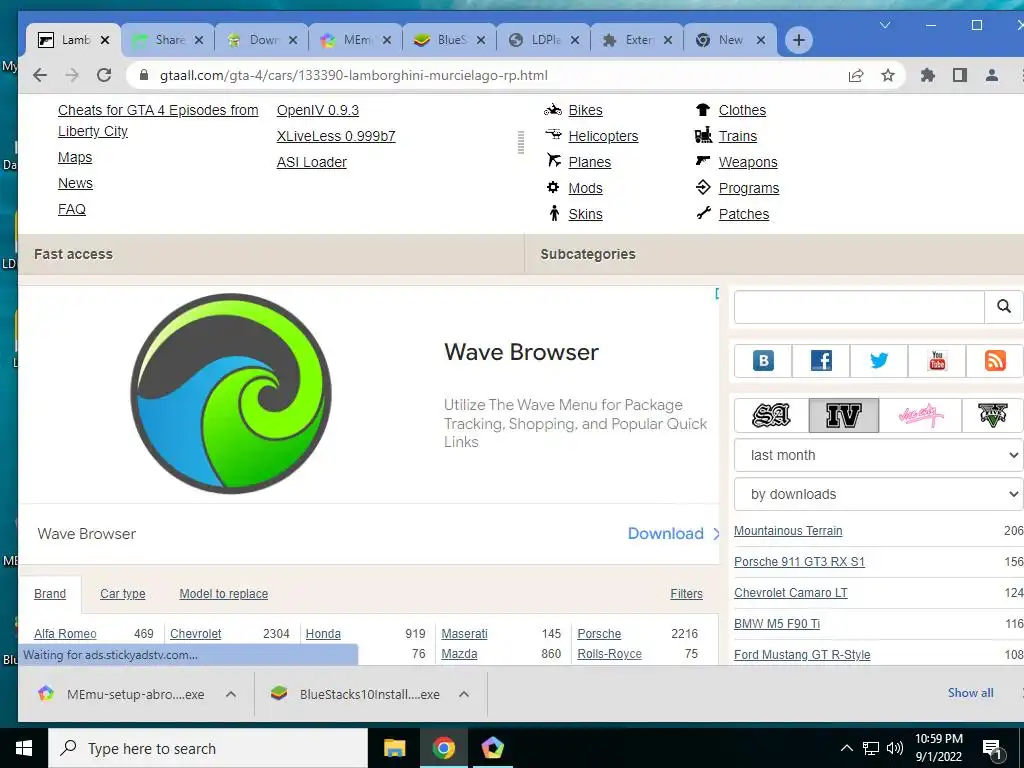
Task: Open the Porsche 911 GT3 RX S1 link
Action: tap(799, 562)
